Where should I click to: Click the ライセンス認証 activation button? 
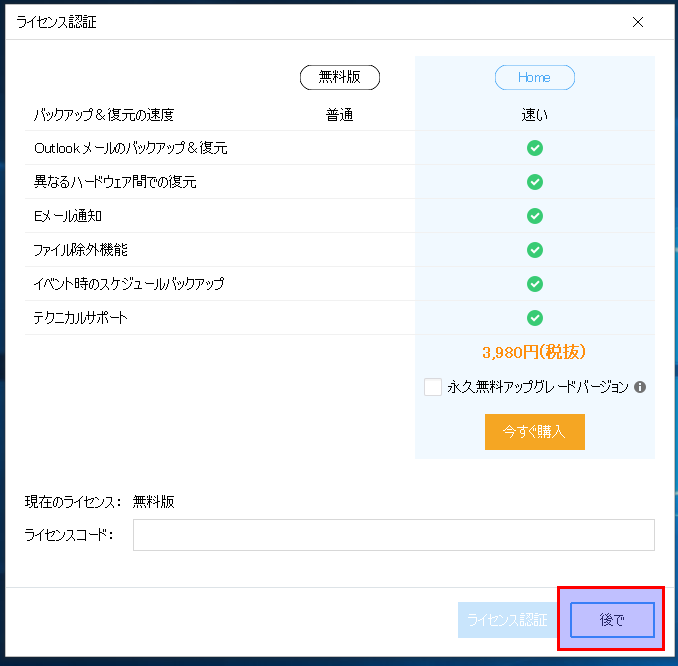click(x=507, y=620)
